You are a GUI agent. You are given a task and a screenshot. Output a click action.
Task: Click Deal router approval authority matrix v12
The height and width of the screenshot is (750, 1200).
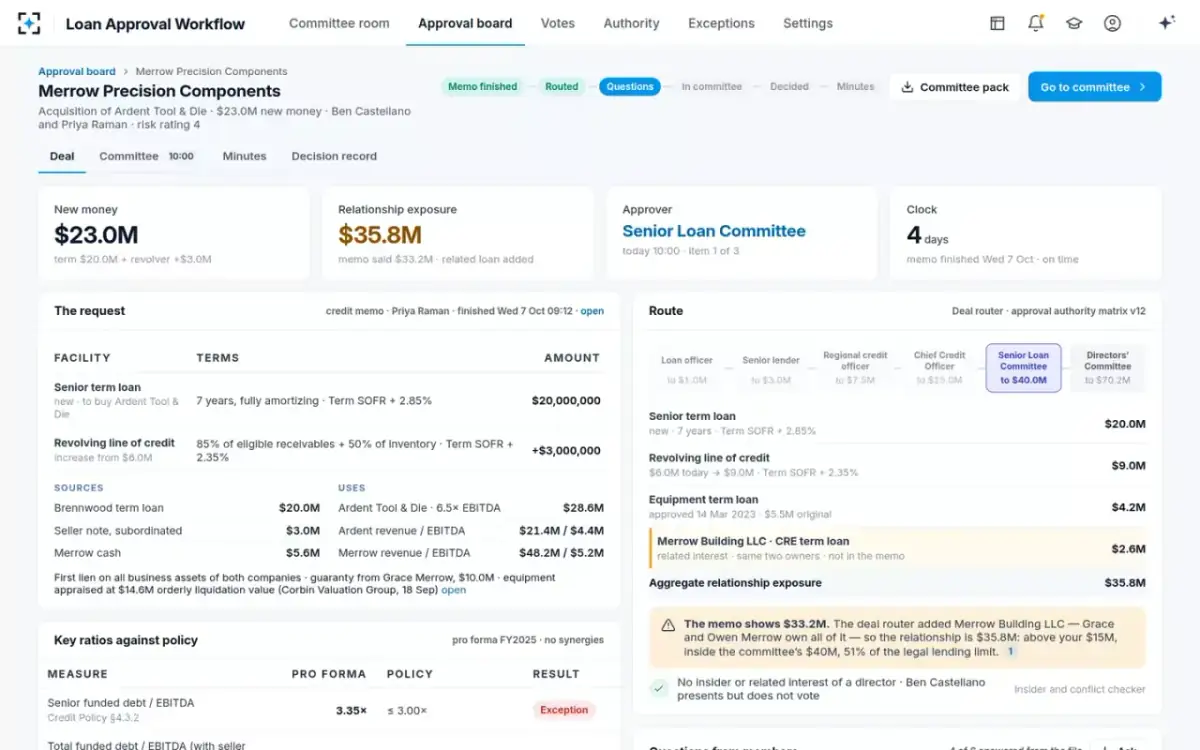(x=1049, y=311)
